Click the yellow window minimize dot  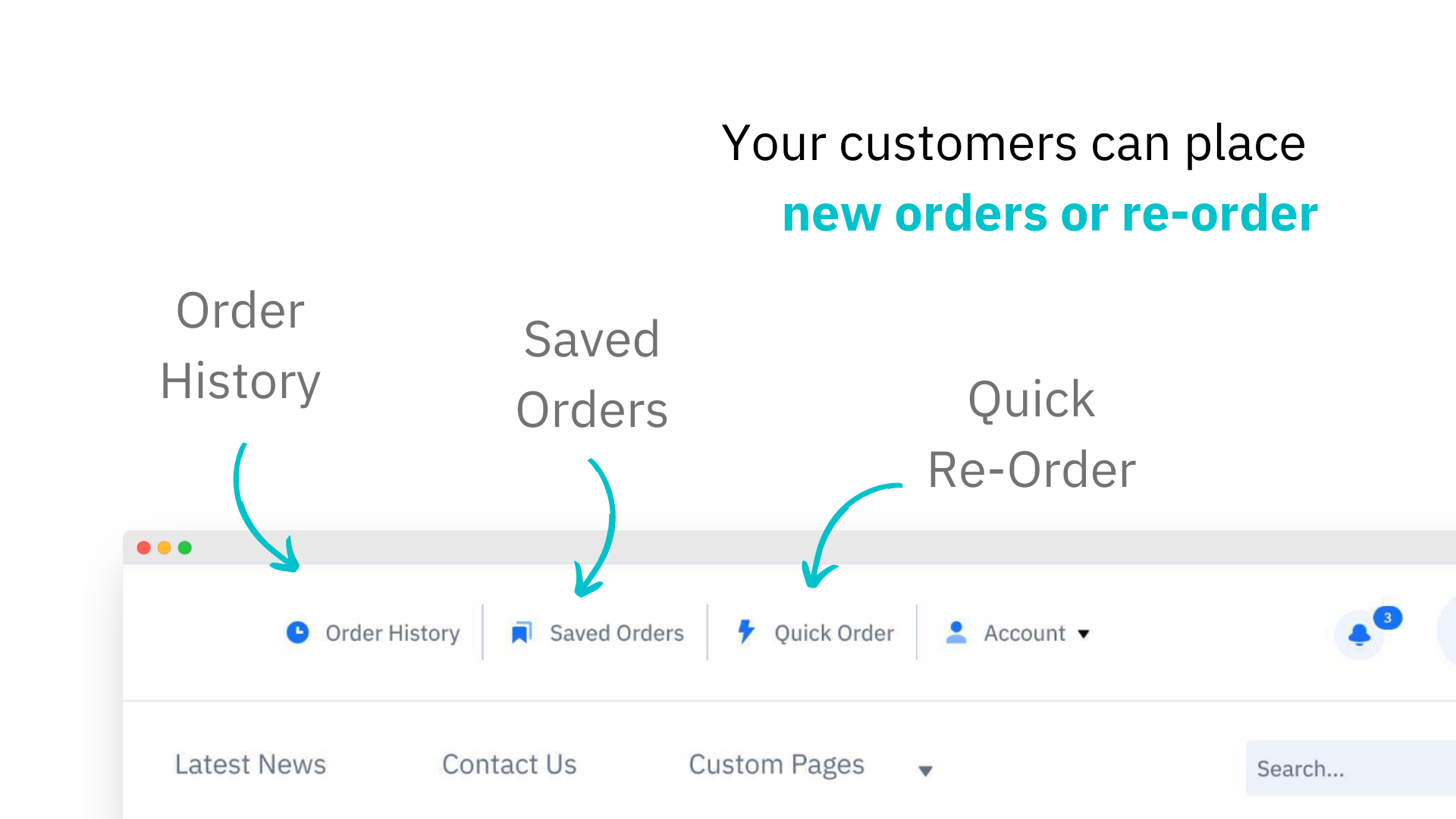pyautogui.click(x=164, y=548)
